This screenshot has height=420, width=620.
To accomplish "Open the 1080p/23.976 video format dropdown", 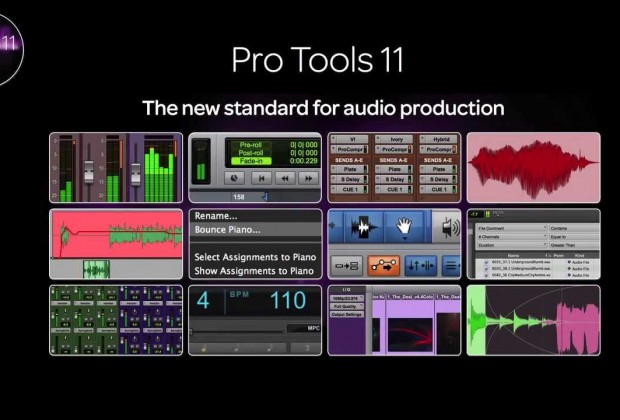I will [347, 298].
